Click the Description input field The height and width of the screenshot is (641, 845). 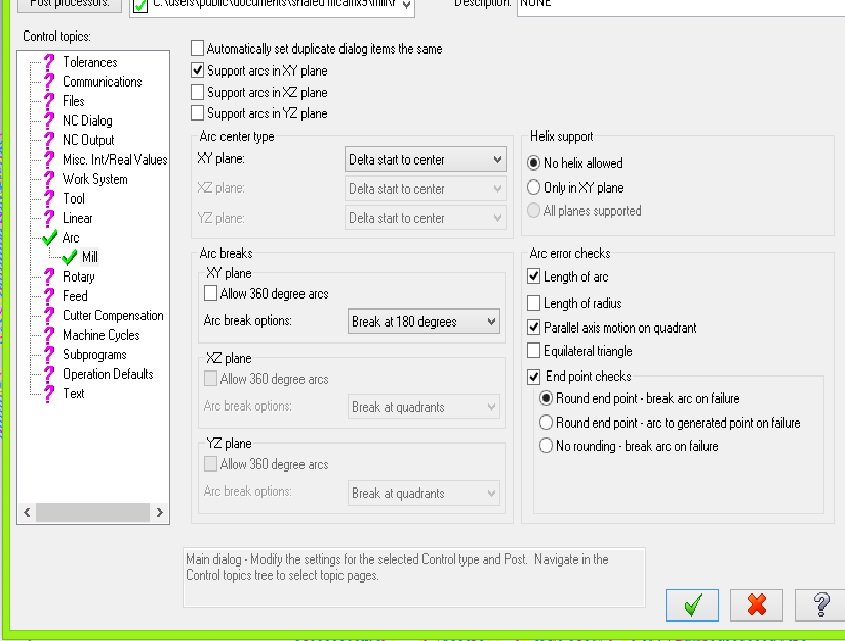[x=681, y=6]
